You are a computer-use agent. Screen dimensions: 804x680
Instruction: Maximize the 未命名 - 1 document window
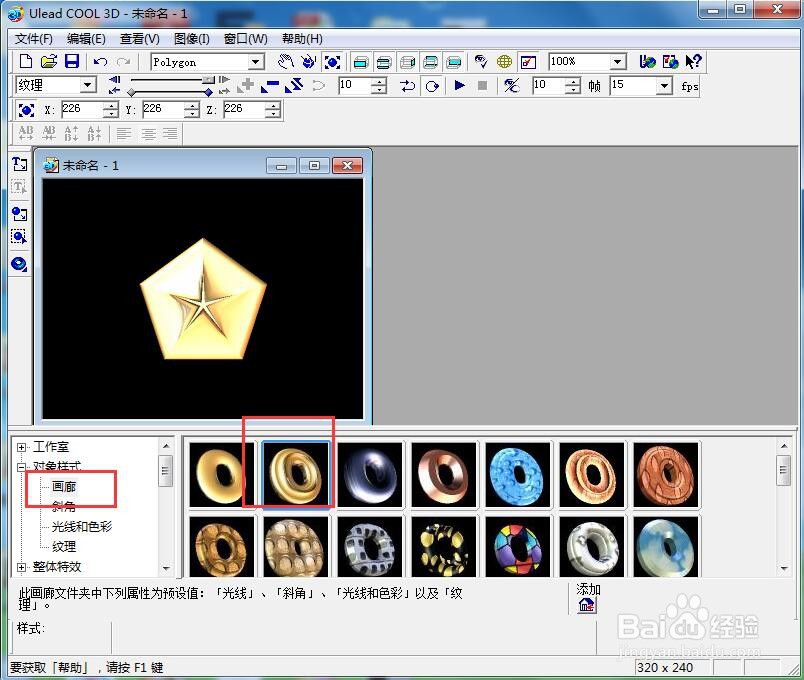click(x=314, y=166)
